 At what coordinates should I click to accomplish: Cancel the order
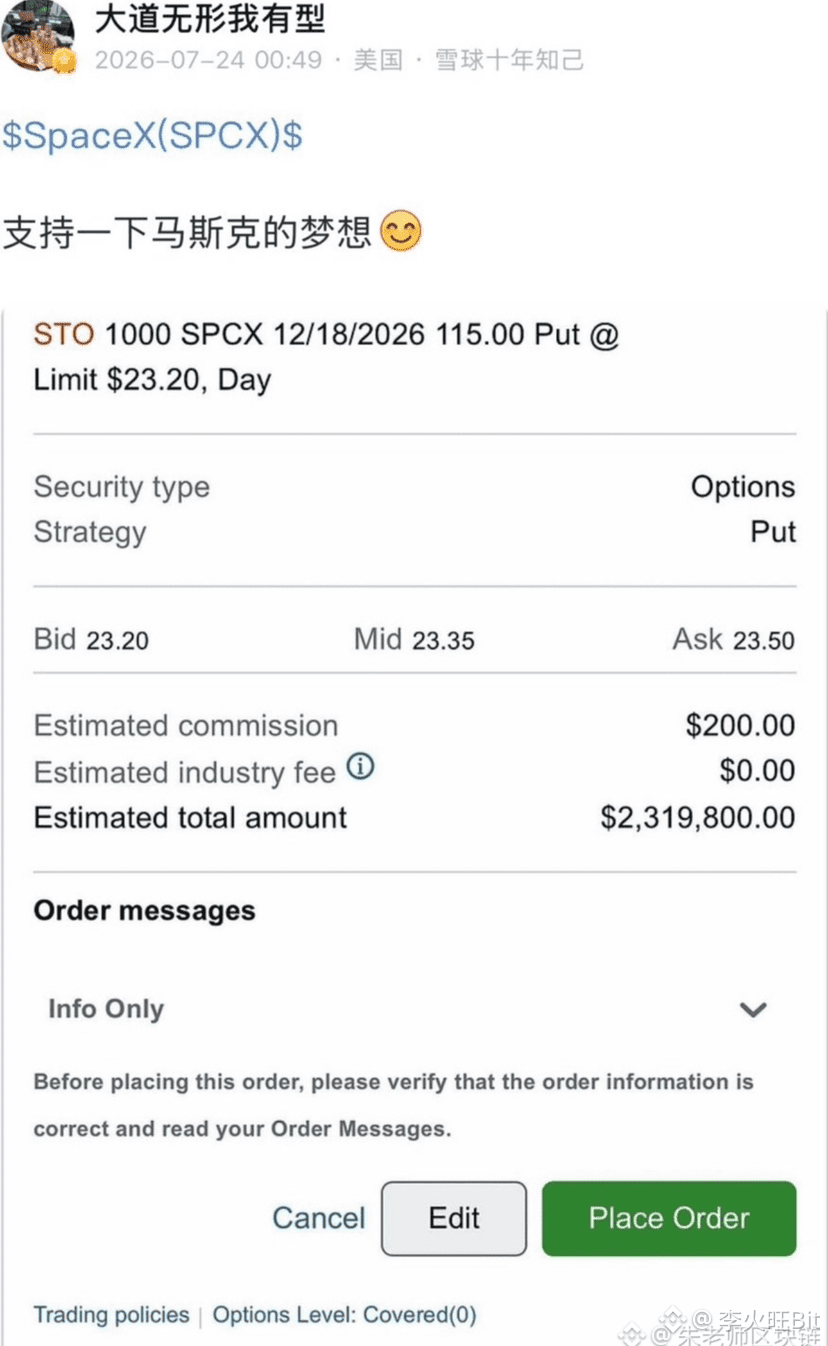[319, 1218]
